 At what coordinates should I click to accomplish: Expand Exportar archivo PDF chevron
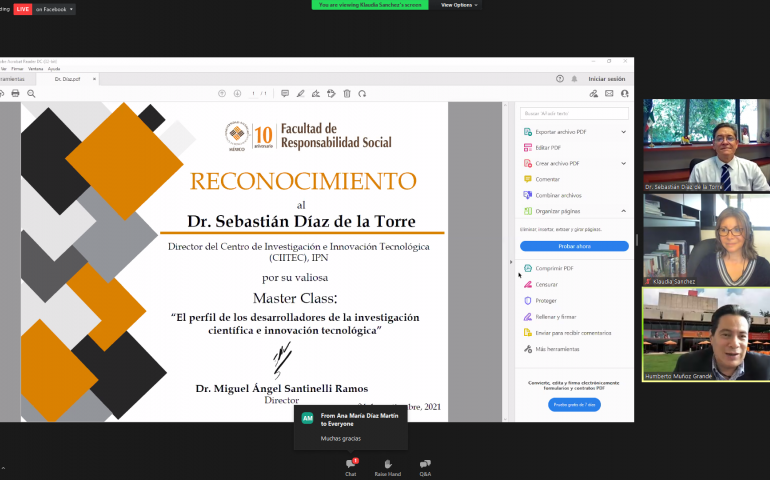tap(624, 132)
